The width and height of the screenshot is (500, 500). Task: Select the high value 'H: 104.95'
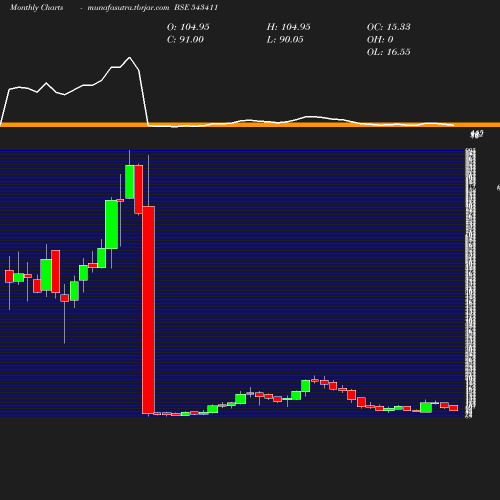pos(289,27)
